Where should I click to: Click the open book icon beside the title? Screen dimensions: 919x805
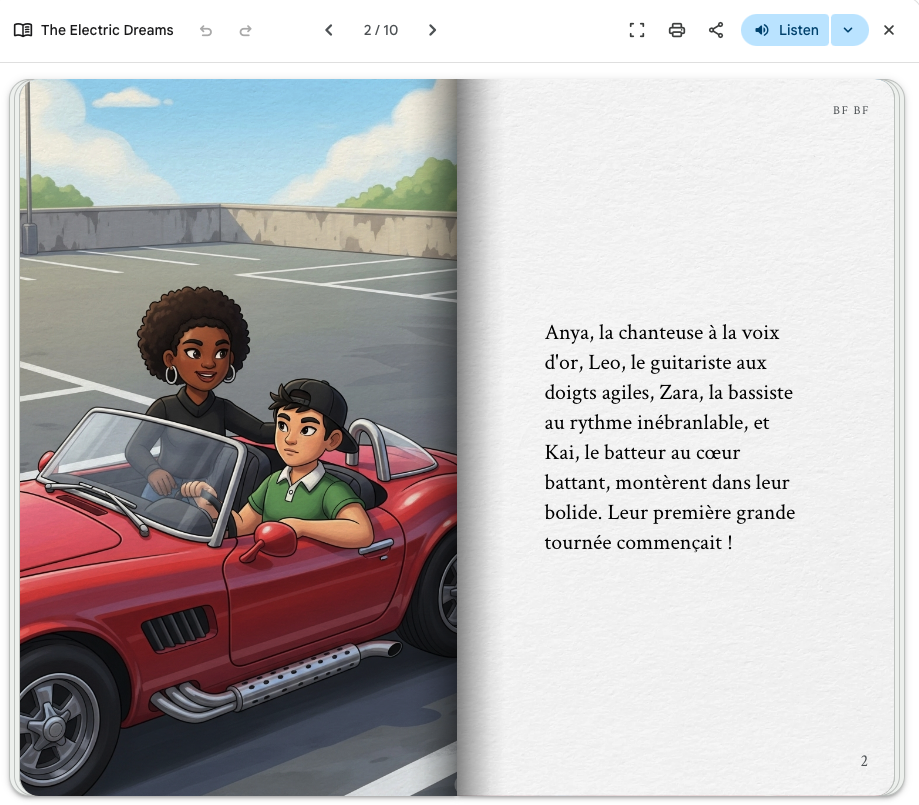(x=23, y=30)
